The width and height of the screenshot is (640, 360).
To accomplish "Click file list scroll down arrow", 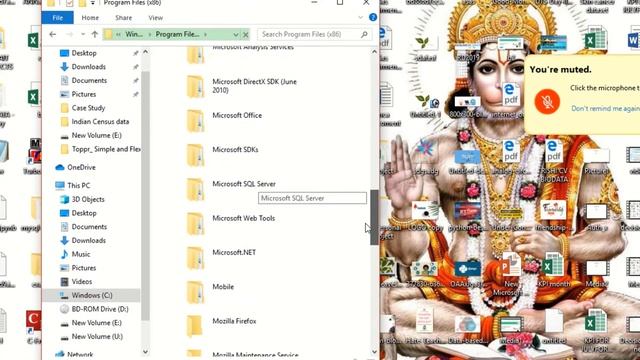I will tap(374, 352).
